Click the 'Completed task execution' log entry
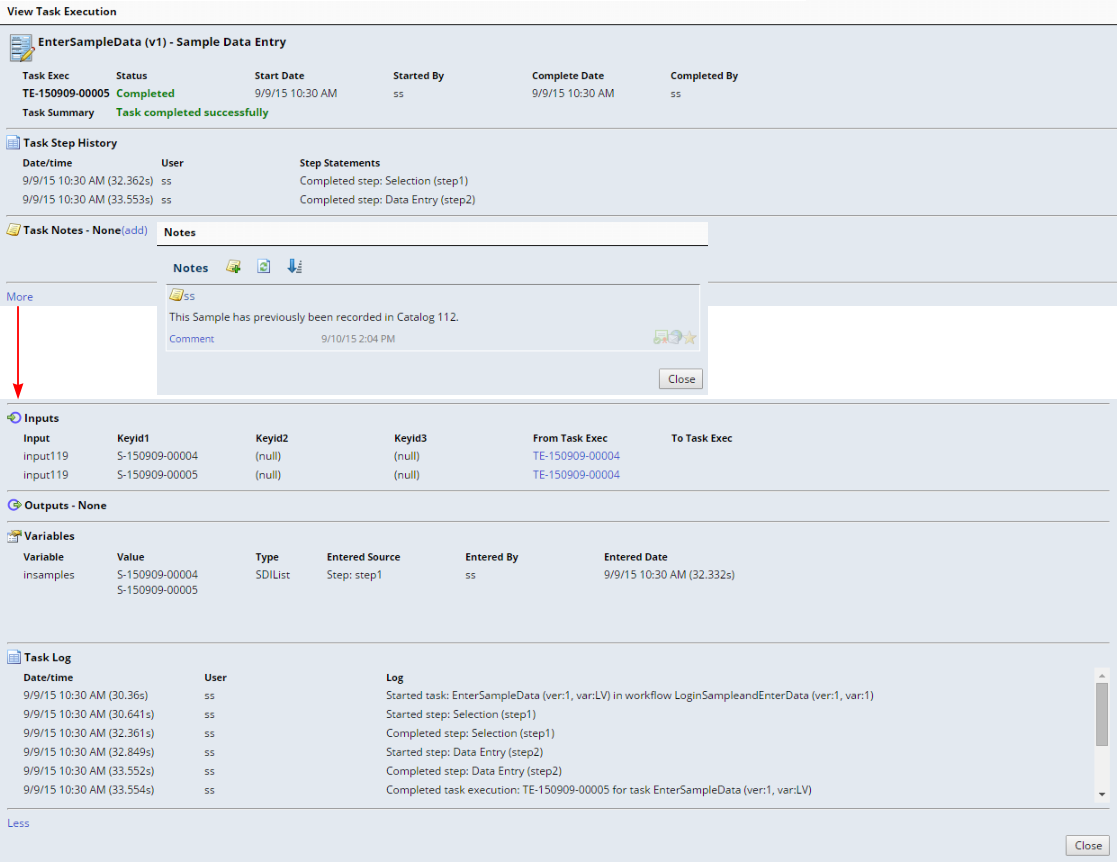The width and height of the screenshot is (1117, 862). tap(599, 789)
